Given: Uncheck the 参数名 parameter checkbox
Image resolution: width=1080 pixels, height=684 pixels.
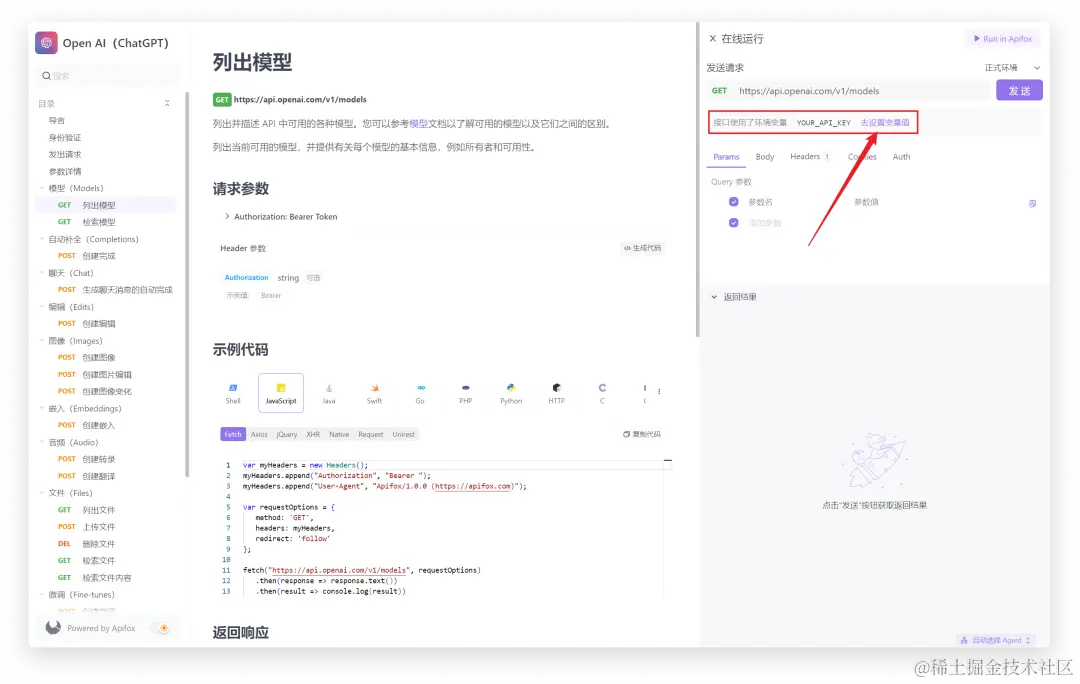Looking at the screenshot, I should pyautogui.click(x=733, y=203).
